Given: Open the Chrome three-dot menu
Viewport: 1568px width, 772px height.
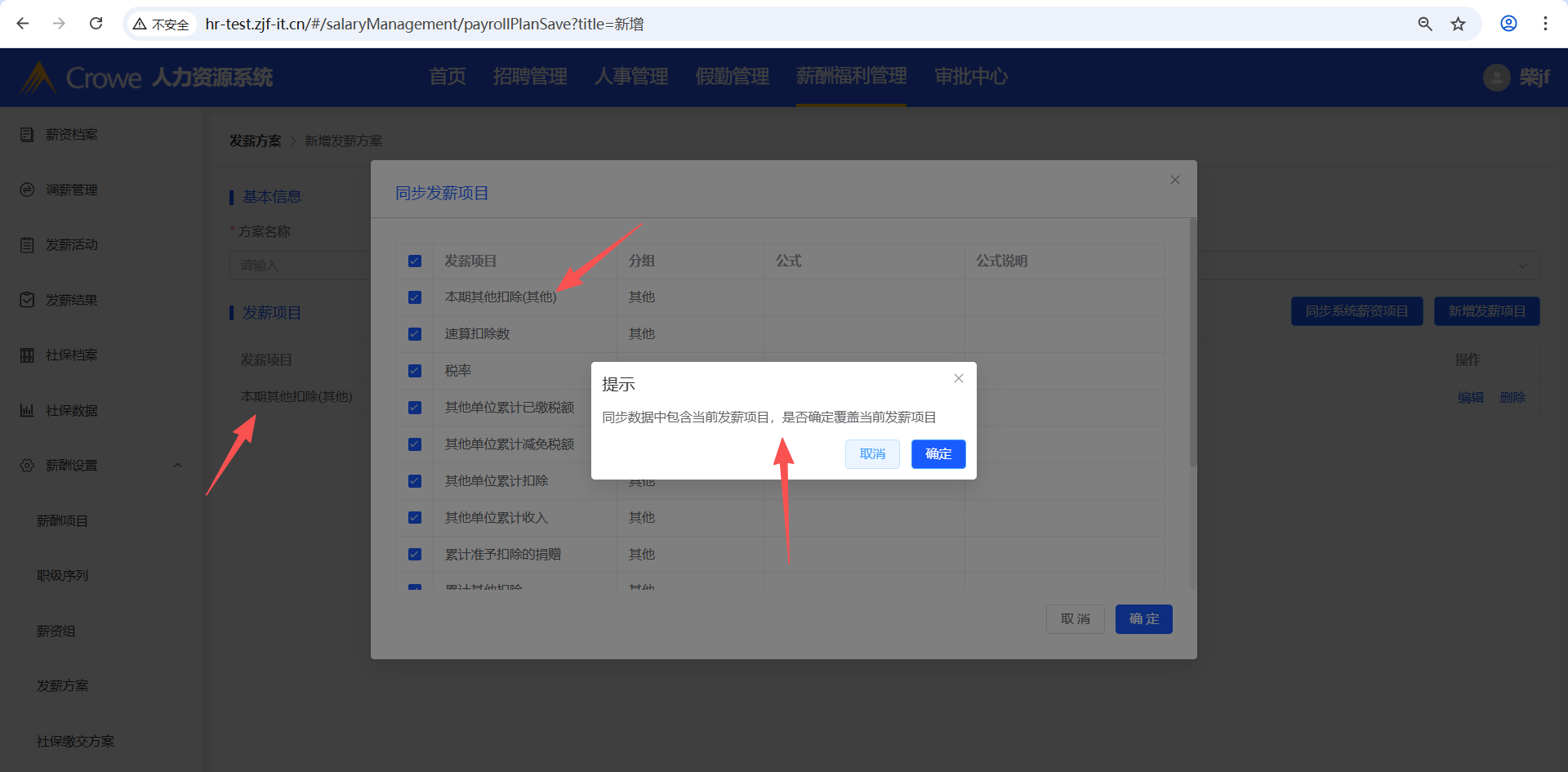Looking at the screenshot, I should 1545,24.
